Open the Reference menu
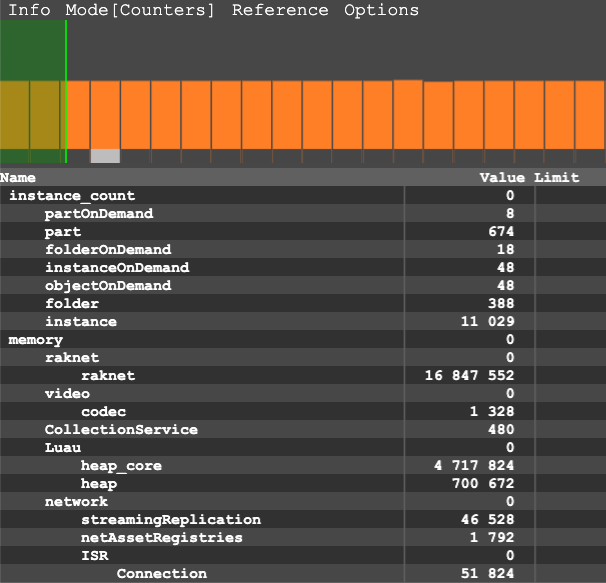This screenshot has height=583, width=606. pos(280,10)
